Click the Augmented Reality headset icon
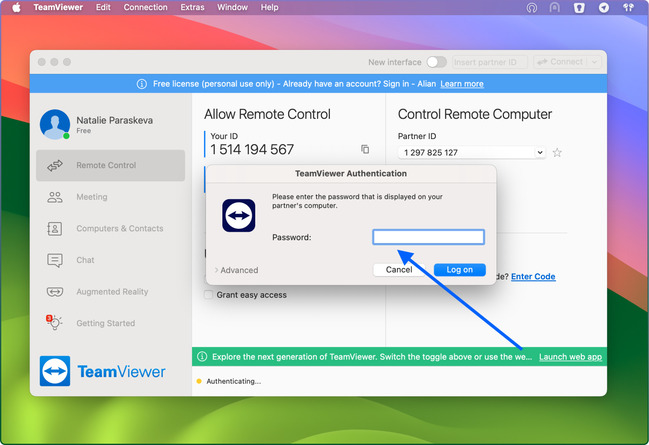The height and width of the screenshot is (445, 649). point(55,292)
